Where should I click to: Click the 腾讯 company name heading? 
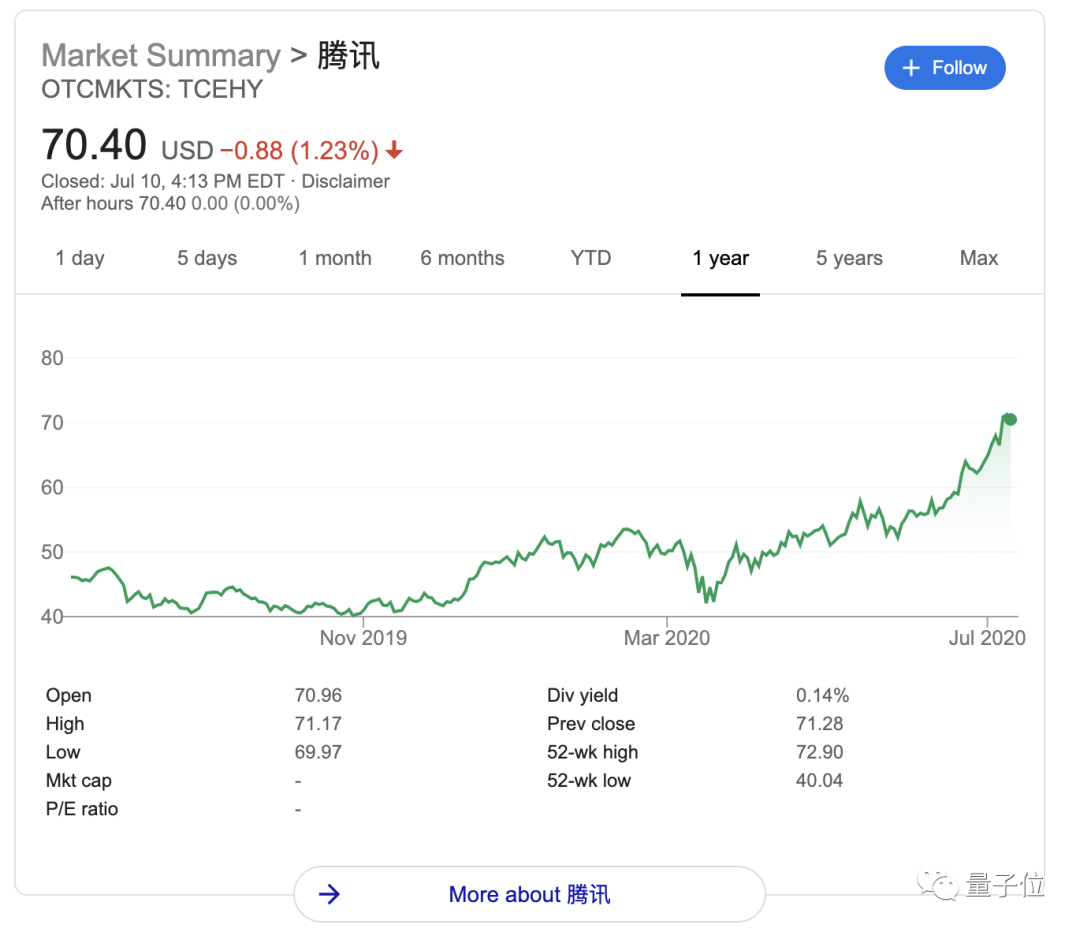(x=349, y=55)
